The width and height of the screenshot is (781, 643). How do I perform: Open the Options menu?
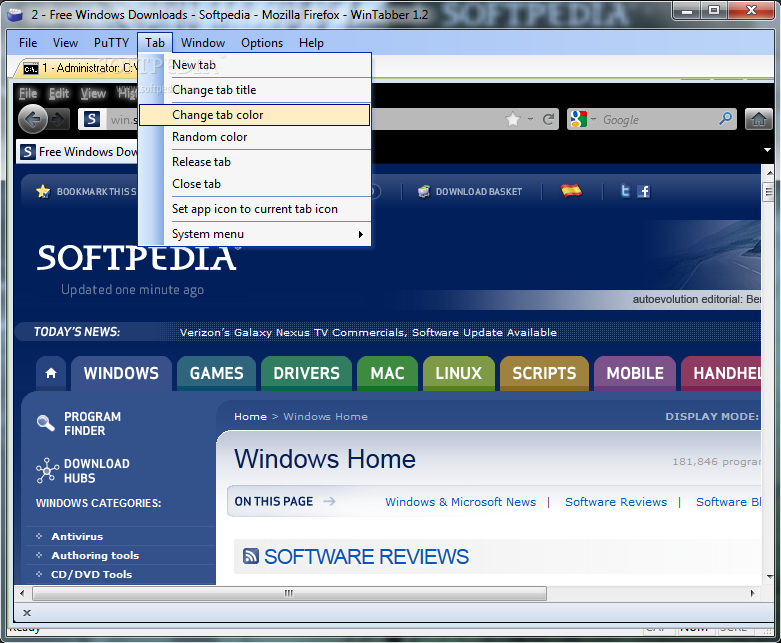pos(262,43)
